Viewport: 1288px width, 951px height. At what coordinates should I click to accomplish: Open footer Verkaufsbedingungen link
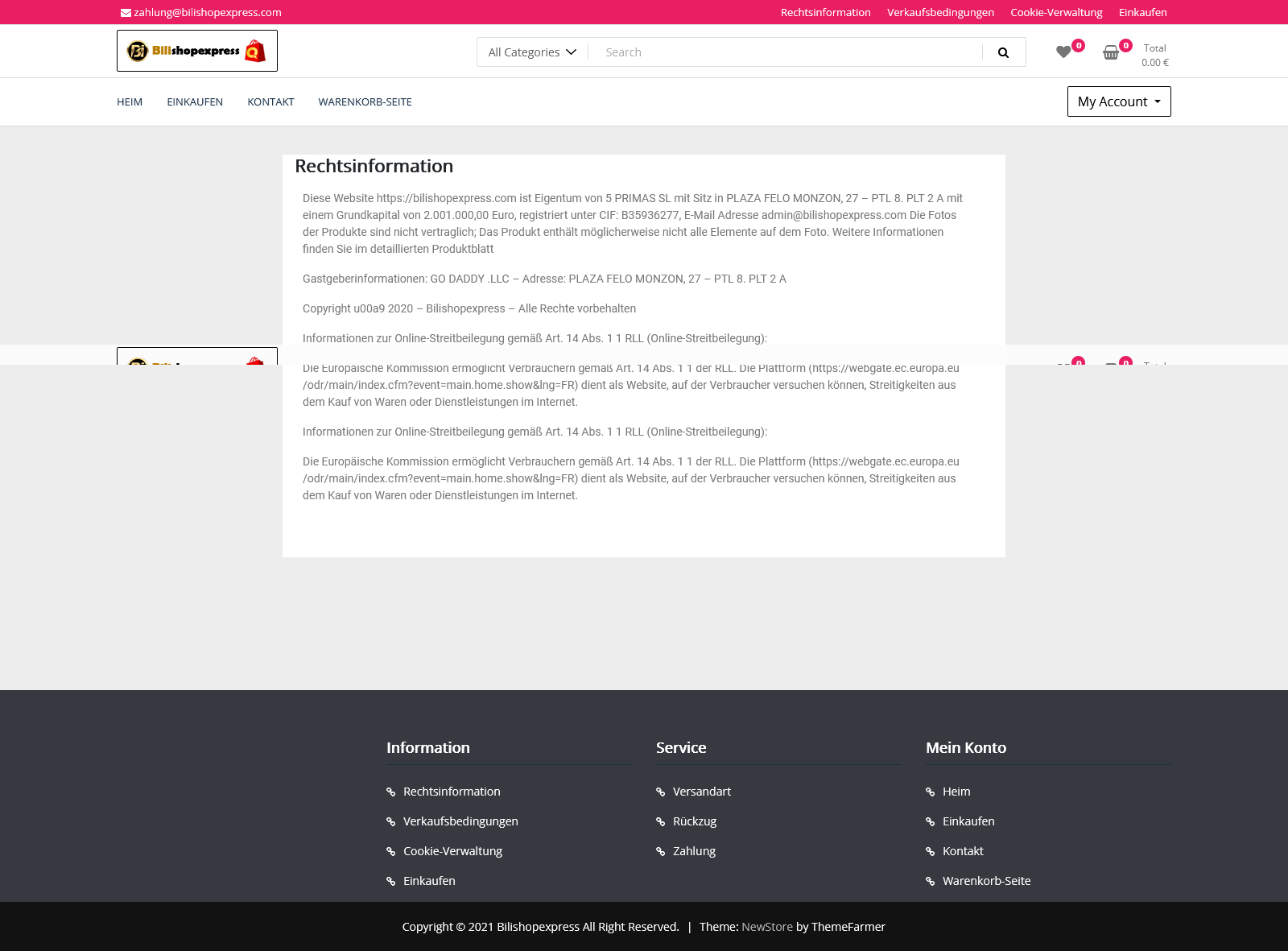[460, 821]
